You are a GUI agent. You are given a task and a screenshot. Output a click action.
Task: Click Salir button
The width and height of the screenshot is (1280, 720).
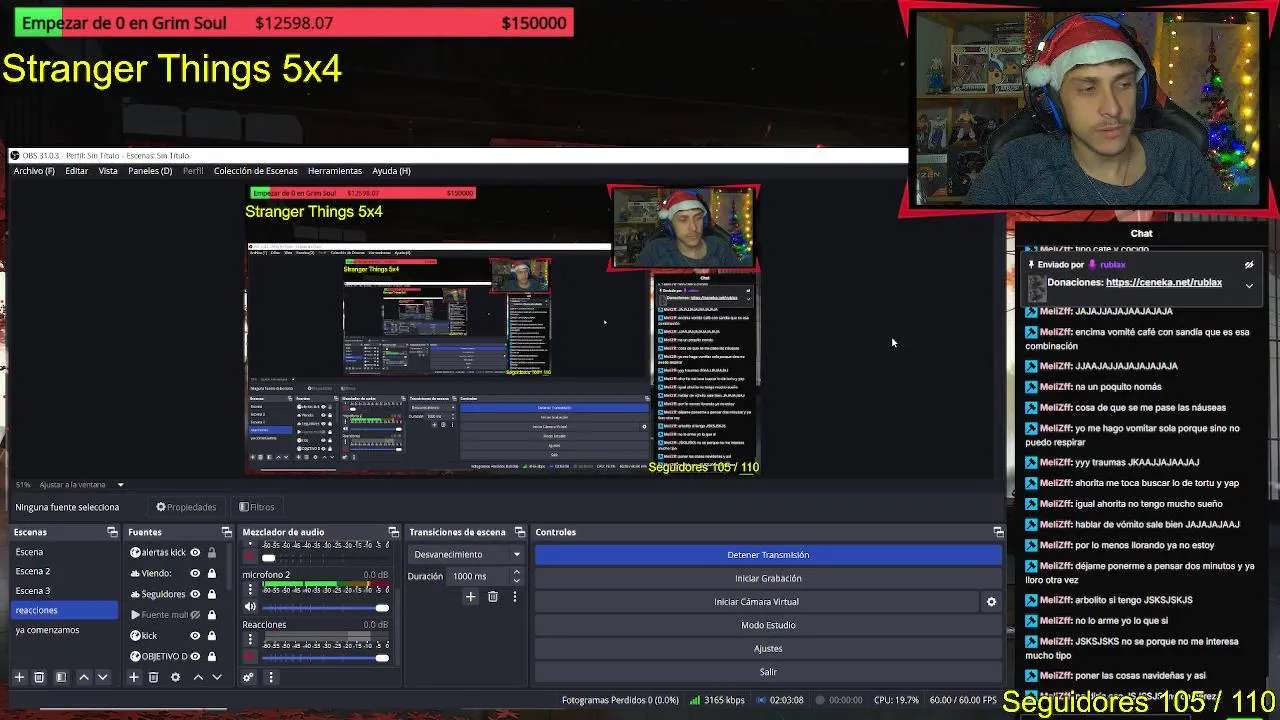pos(768,672)
